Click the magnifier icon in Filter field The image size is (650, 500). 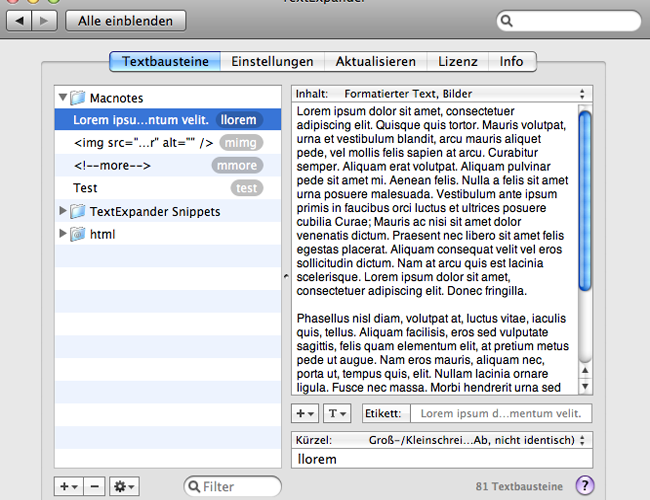coord(194,486)
